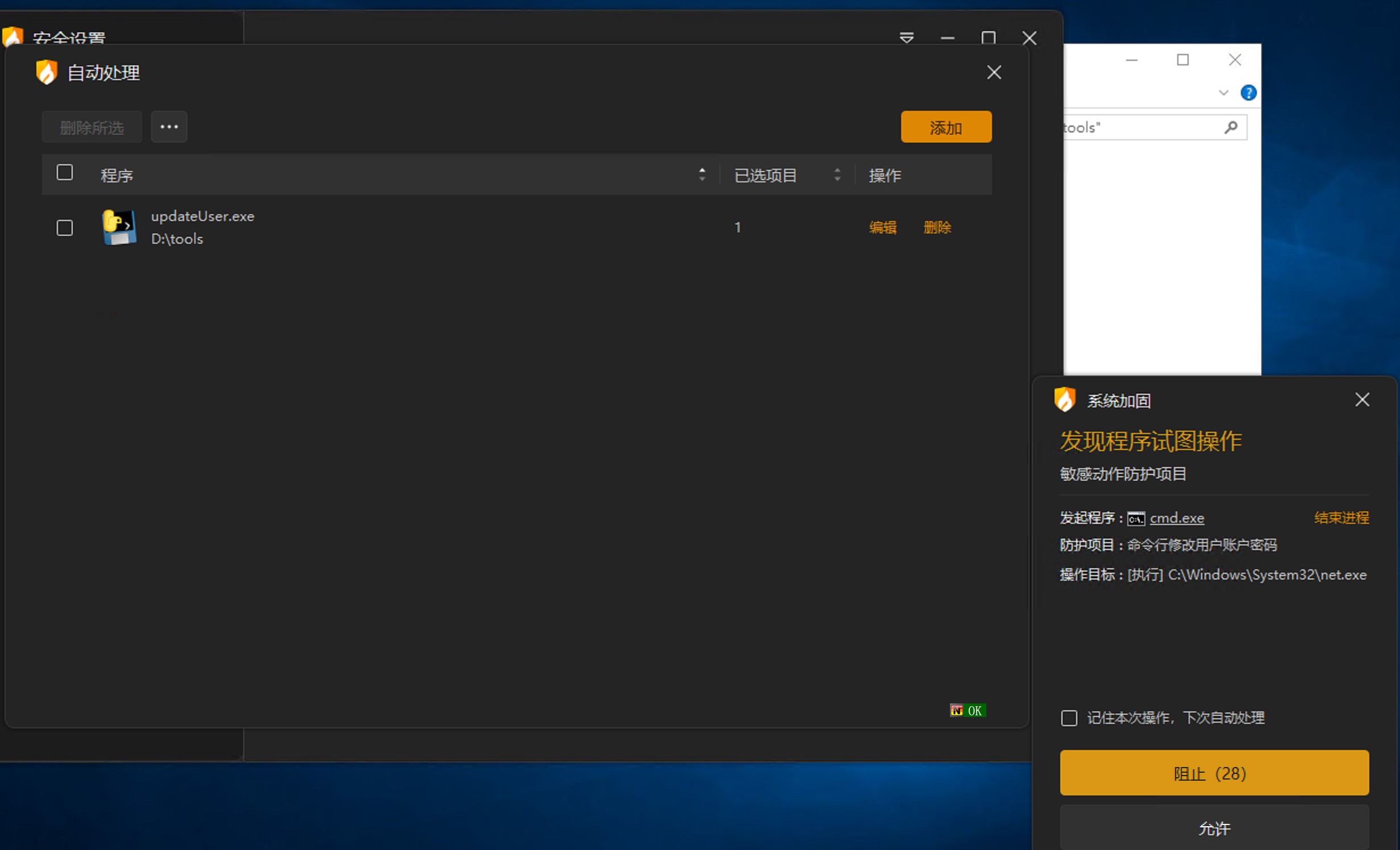Close the 安全设置 window
1400x850 pixels.
pos(1030,38)
